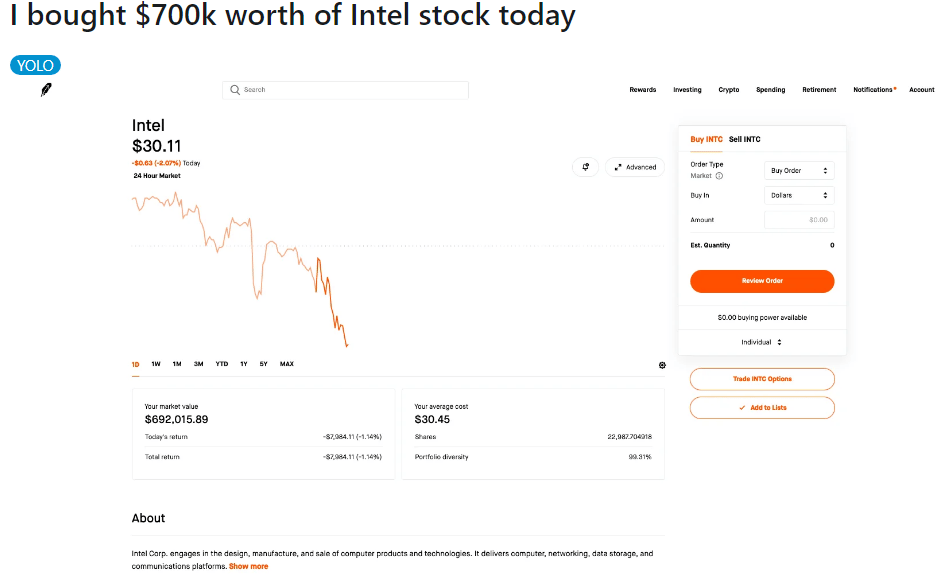Open the Buy Order type dropdown
This screenshot has width=940, height=580.
point(798,171)
